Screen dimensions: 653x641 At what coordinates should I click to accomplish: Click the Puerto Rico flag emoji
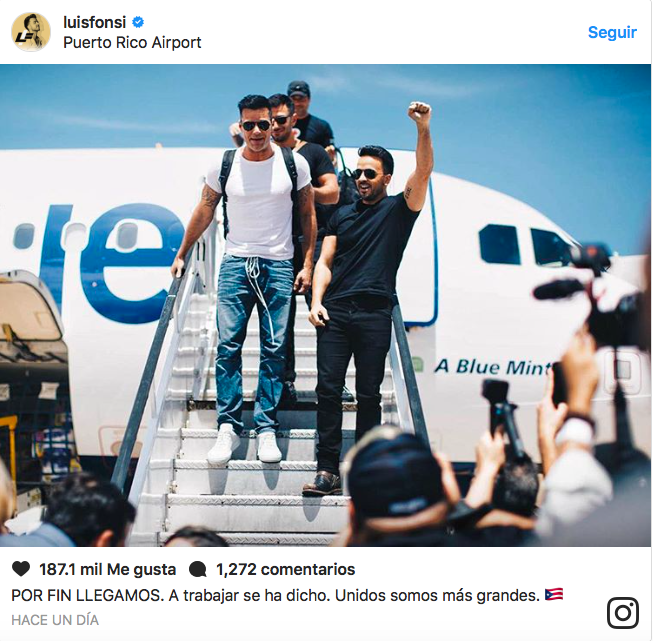pyautogui.click(x=554, y=594)
